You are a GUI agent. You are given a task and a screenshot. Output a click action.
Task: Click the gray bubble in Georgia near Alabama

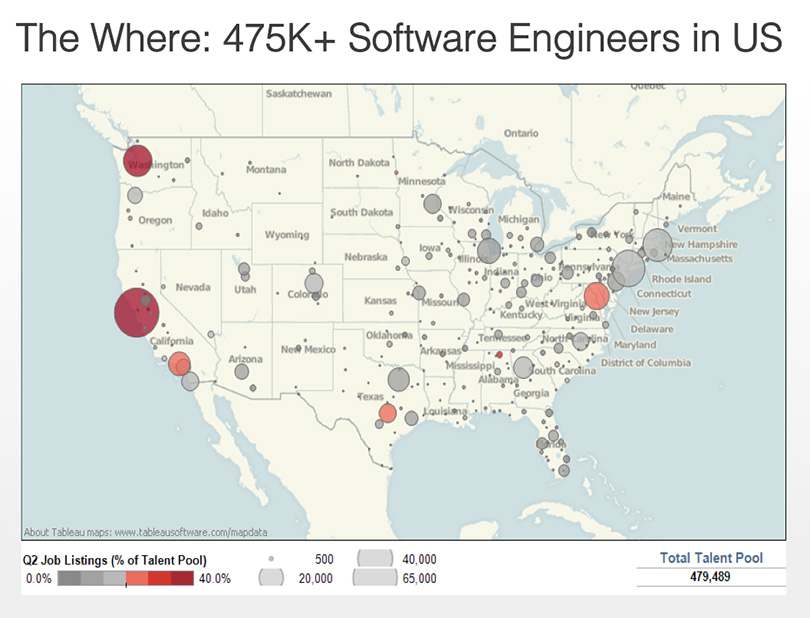[x=523, y=367]
